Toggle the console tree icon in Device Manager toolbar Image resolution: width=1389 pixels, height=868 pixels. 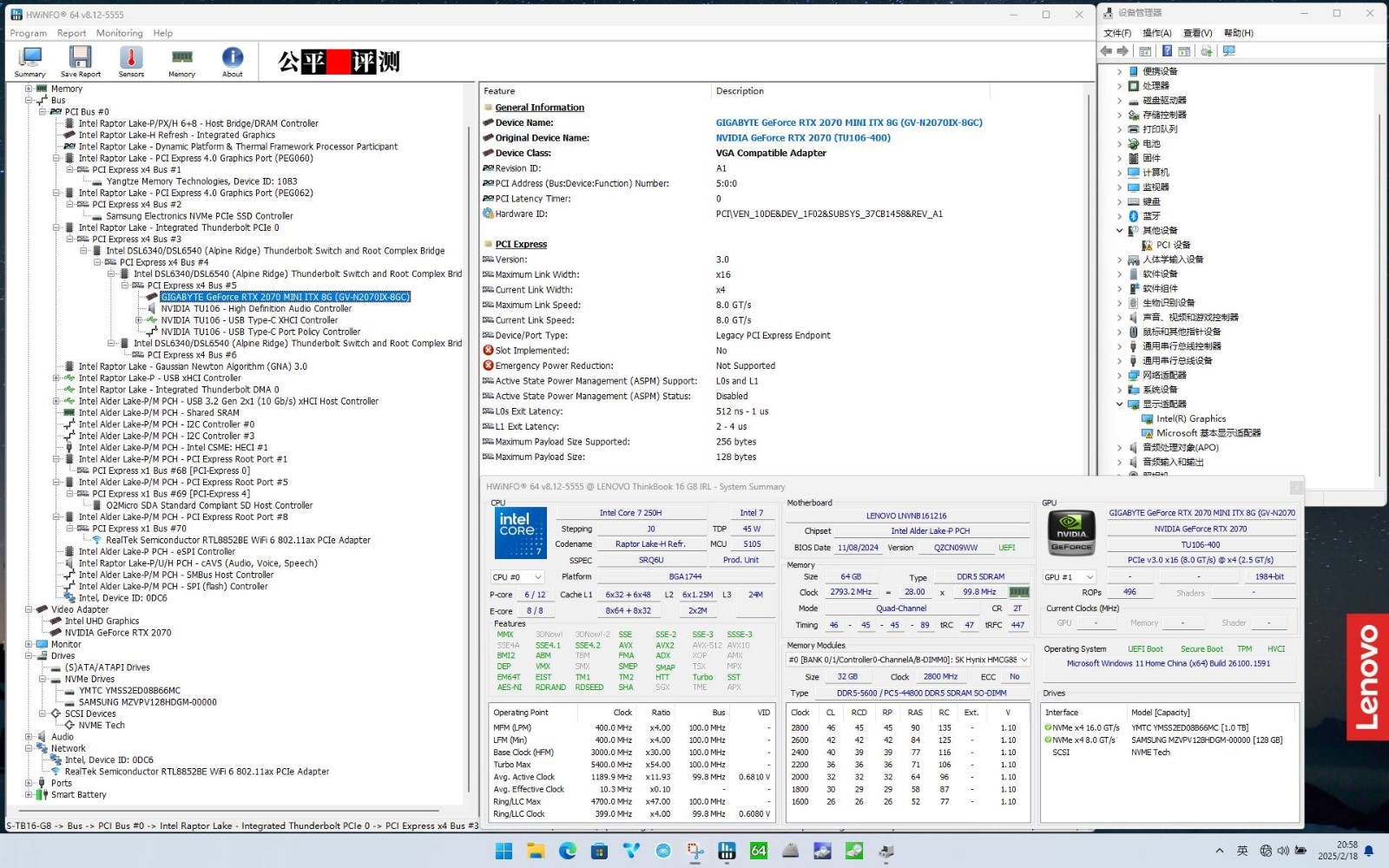click(x=1145, y=51)
